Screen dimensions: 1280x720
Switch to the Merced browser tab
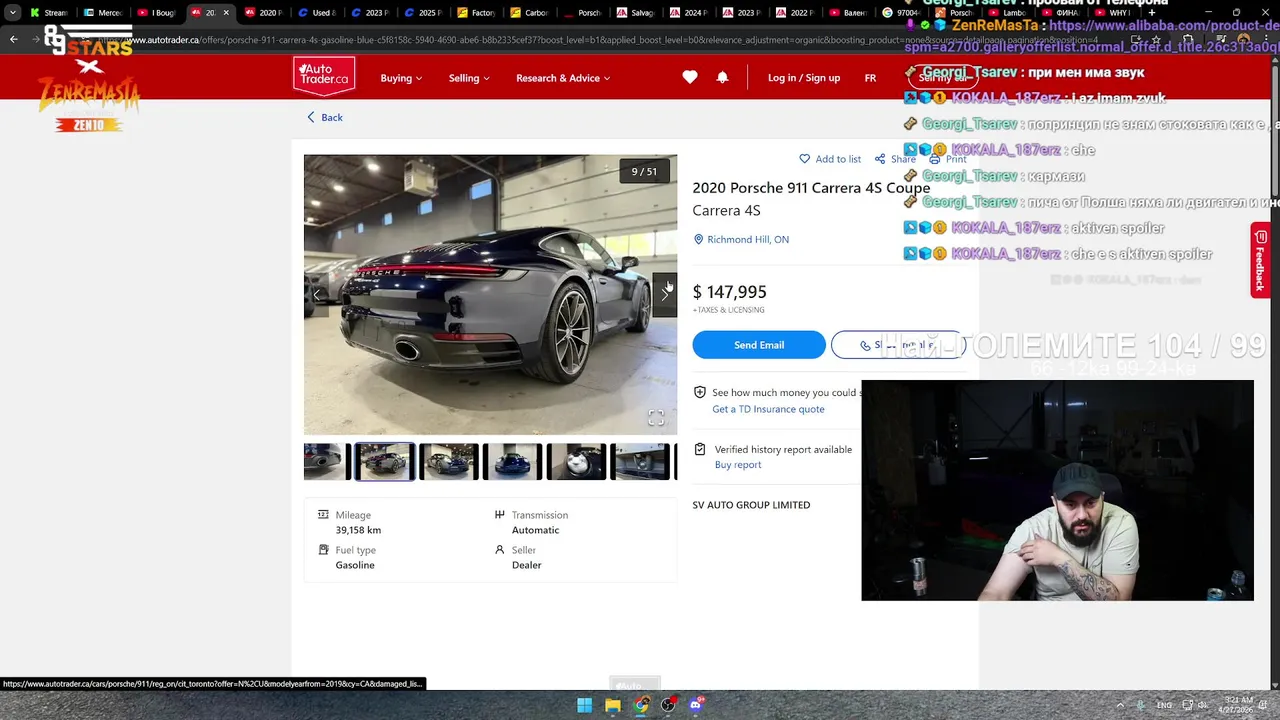102,13
